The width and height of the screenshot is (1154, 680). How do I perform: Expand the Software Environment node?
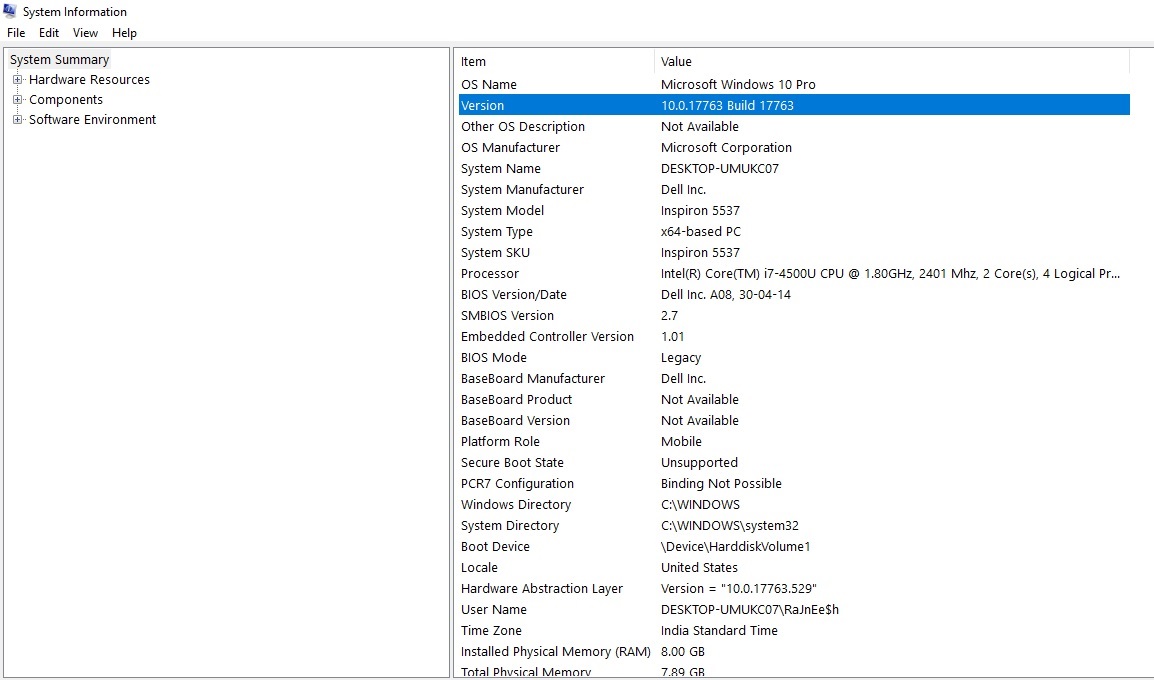[x=18, y=119]
